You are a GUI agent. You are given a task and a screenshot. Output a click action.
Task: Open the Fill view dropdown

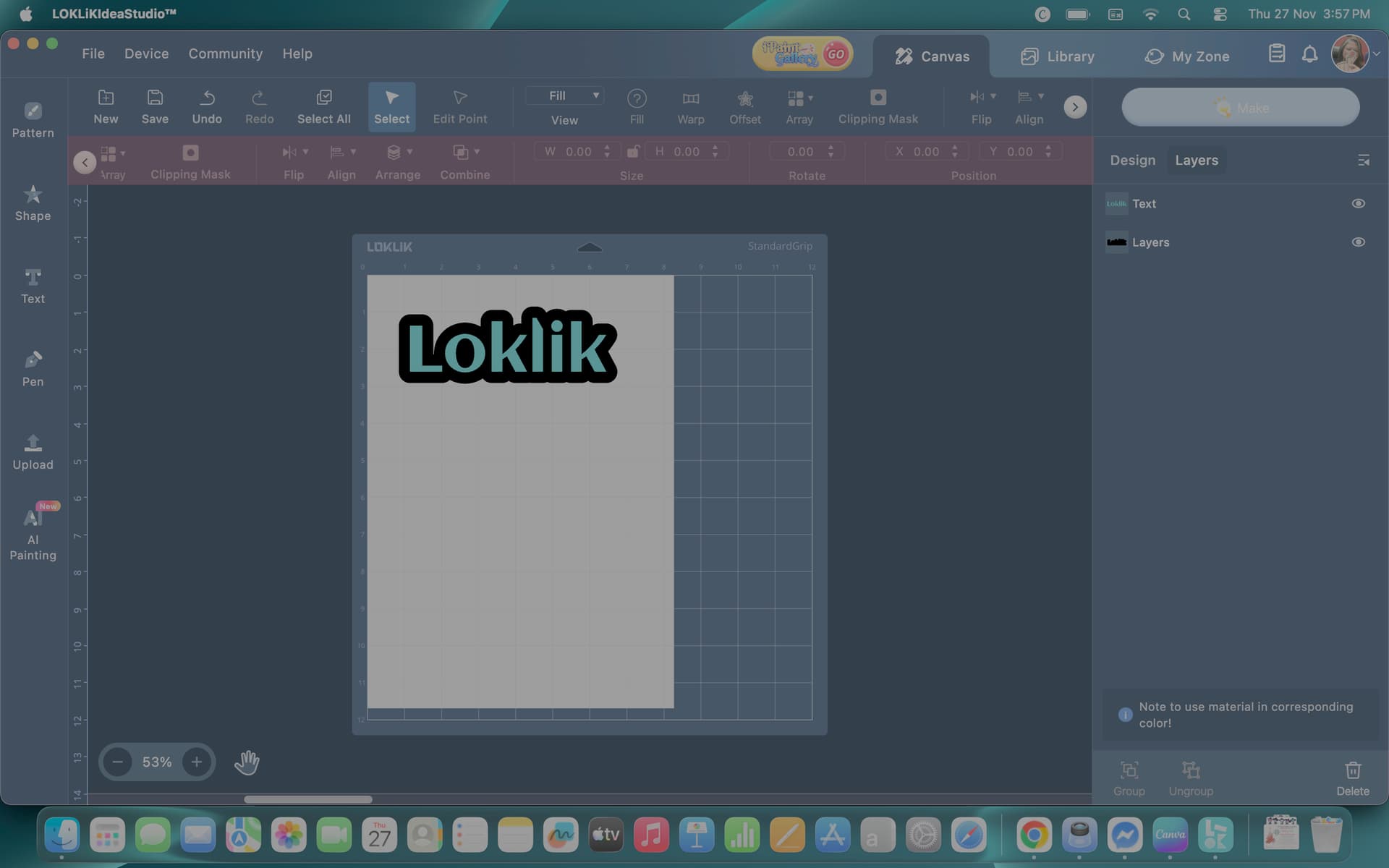[564, 95]
